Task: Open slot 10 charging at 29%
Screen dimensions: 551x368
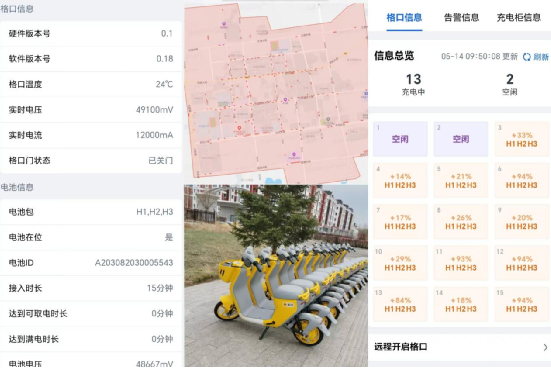Action: click(400, 263)
